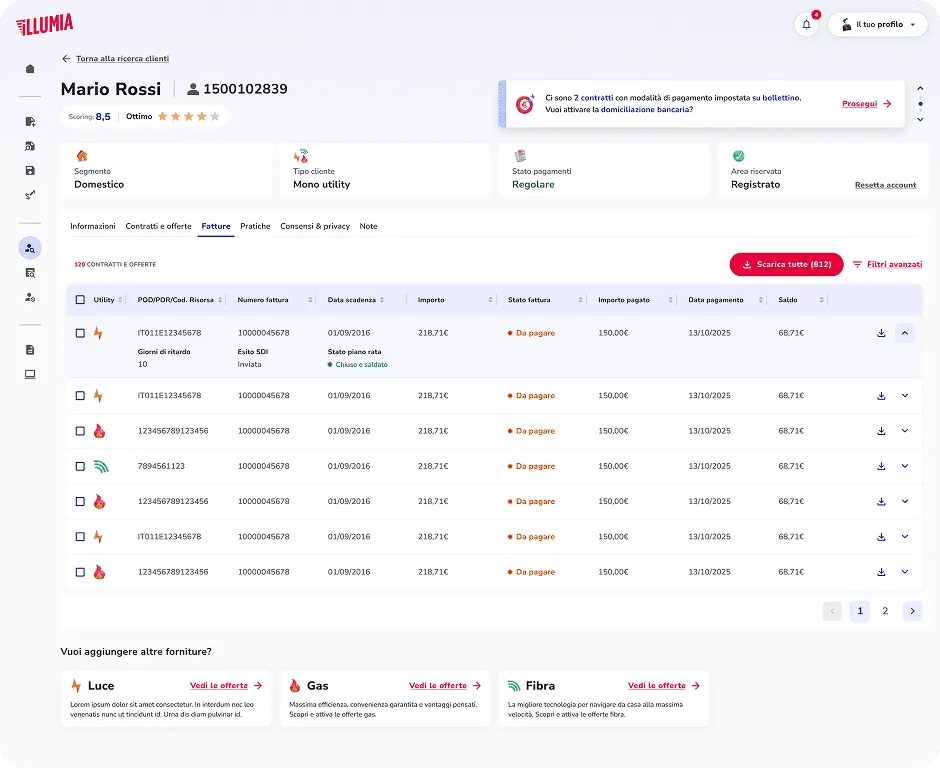Open the notifications bell
940x768 pixels.
tap(806, 25)
